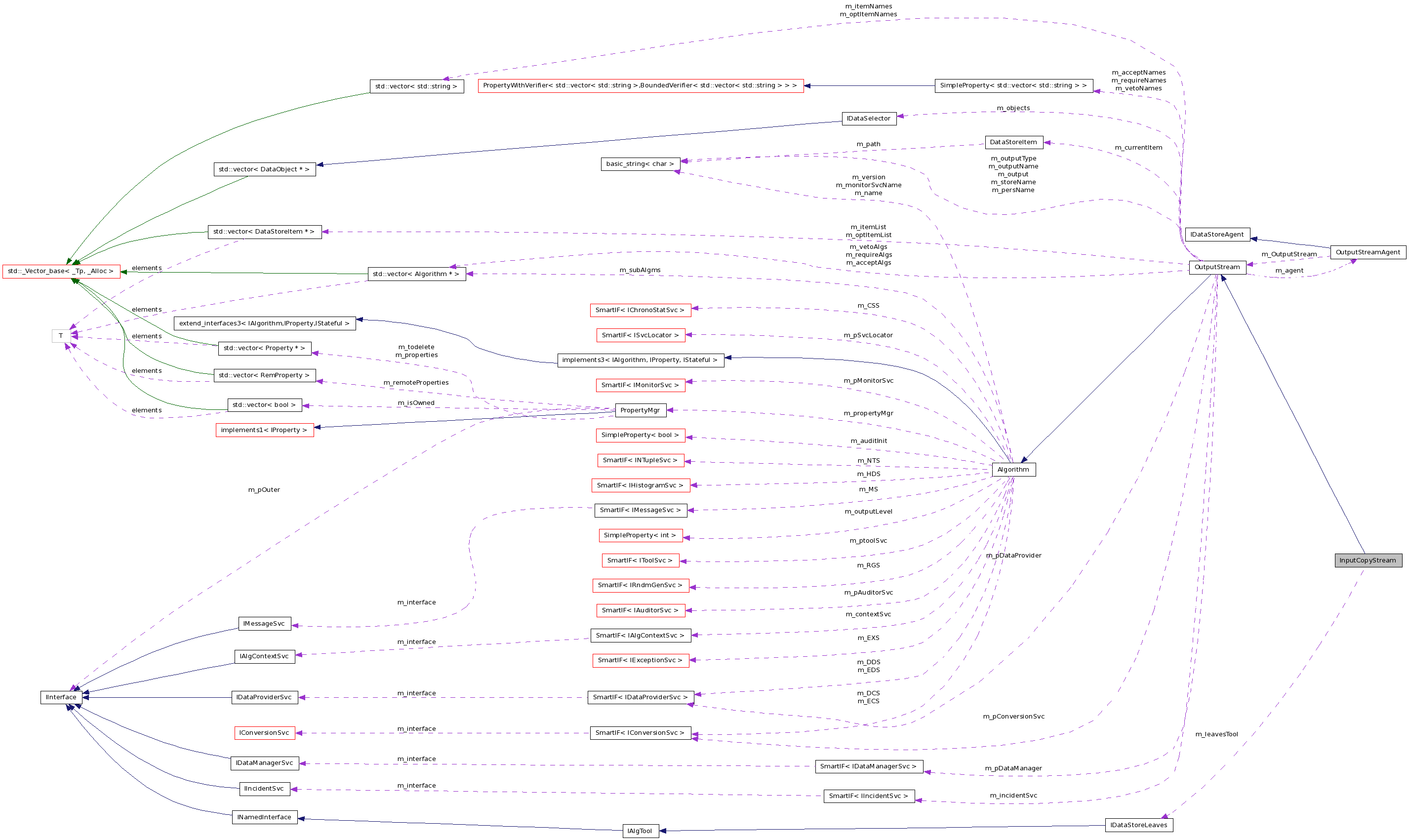This screenshot has height=840, width=1409.
Task: Click the IDataSelector node
Action: (869, 118)
